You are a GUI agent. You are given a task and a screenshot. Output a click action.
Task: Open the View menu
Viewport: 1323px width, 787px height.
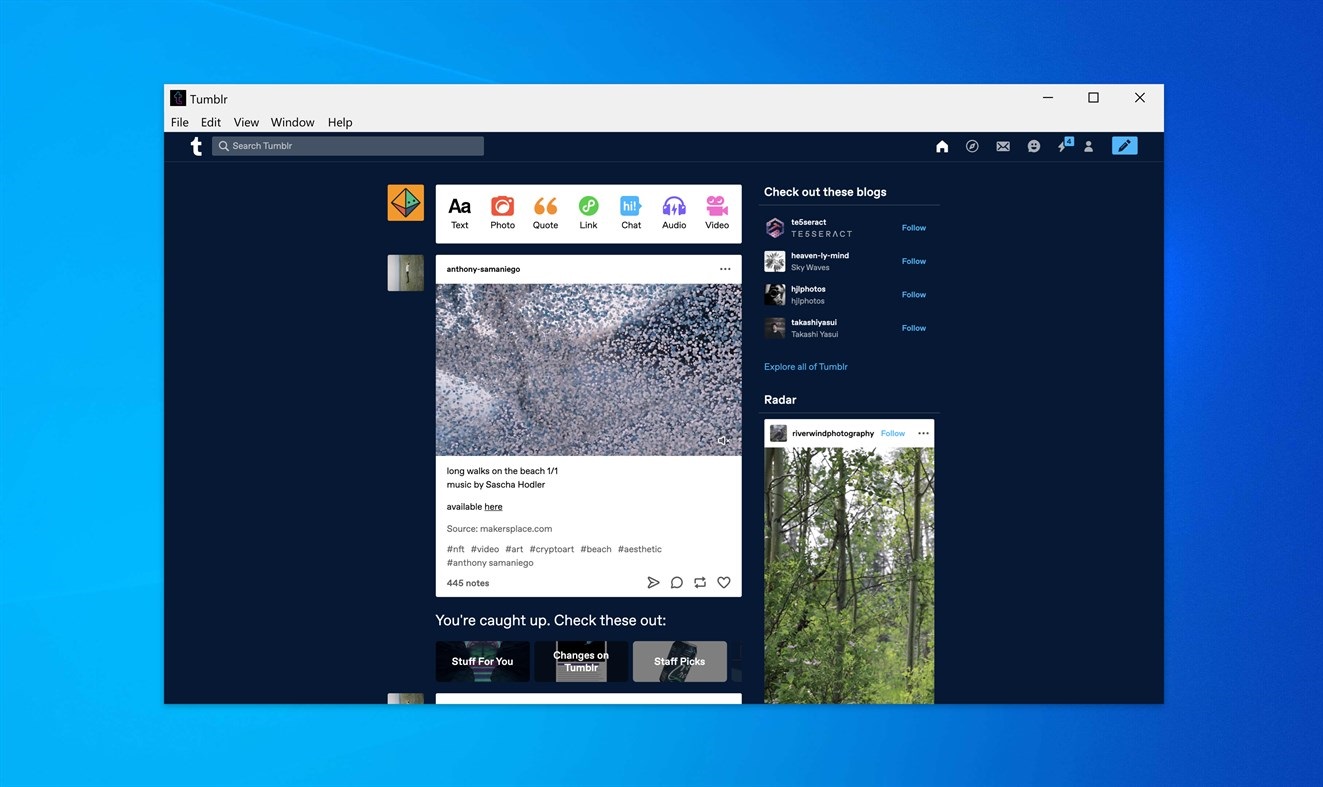coord(246,122)
